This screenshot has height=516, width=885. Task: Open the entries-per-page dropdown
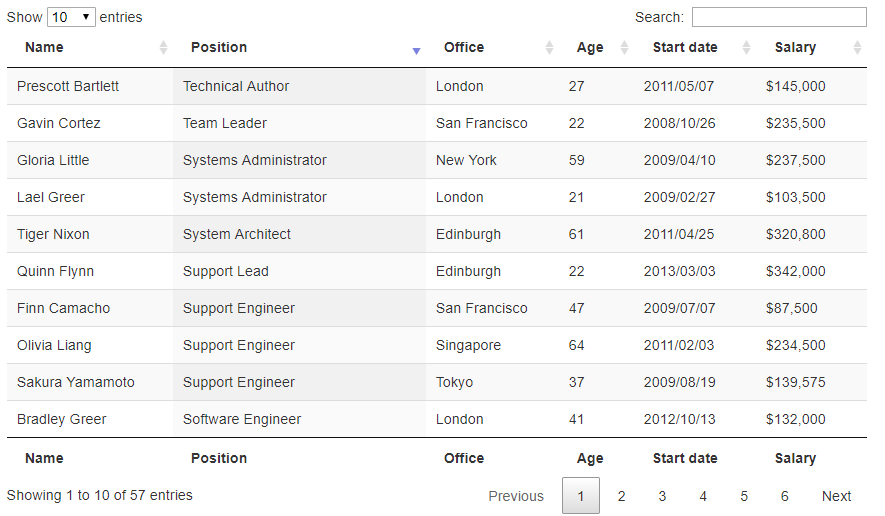coord(71,17)
